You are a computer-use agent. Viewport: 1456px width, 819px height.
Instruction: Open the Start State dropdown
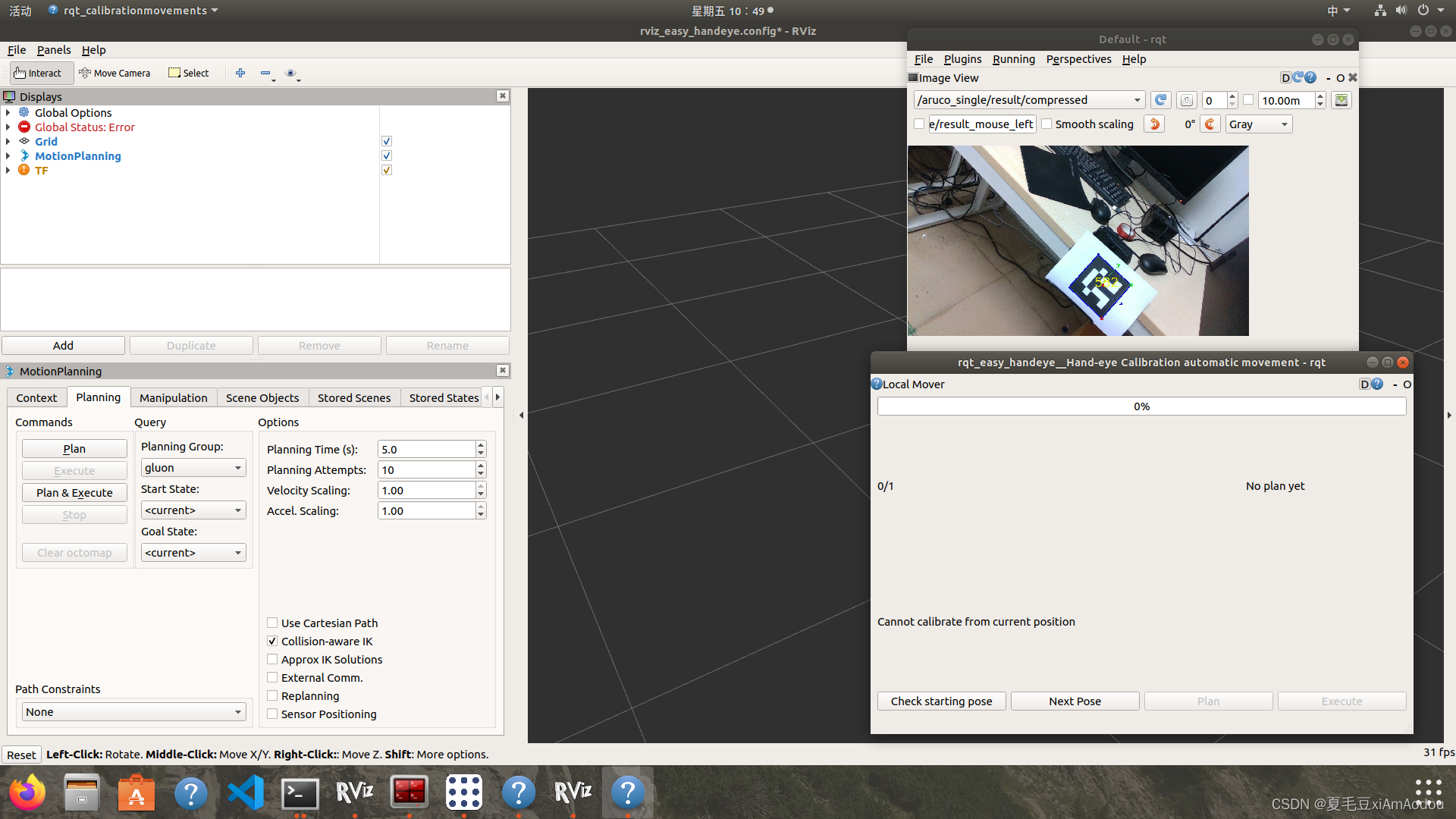pos(193,510)
